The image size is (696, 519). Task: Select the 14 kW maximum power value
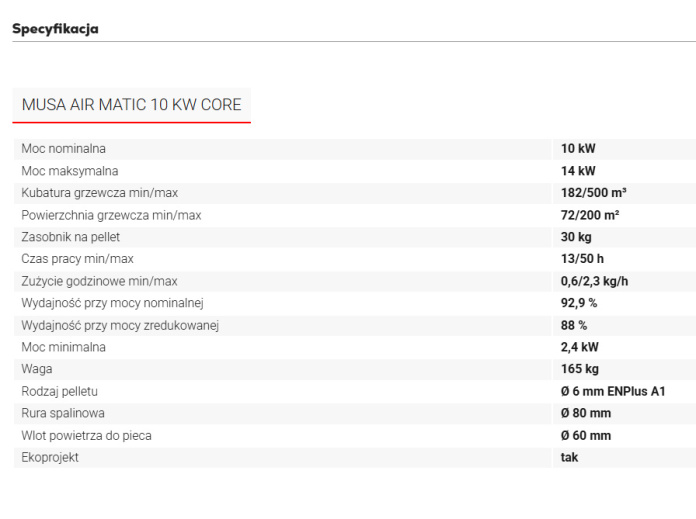578,171
